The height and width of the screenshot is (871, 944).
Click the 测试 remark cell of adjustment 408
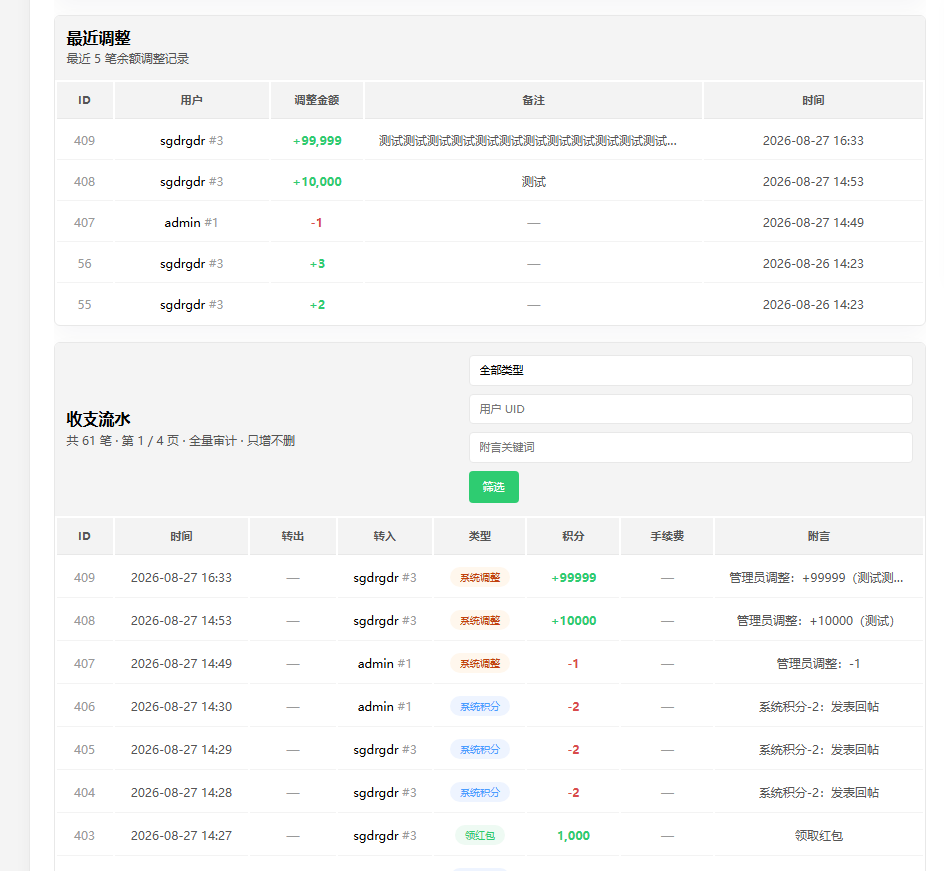coord(533,182)
